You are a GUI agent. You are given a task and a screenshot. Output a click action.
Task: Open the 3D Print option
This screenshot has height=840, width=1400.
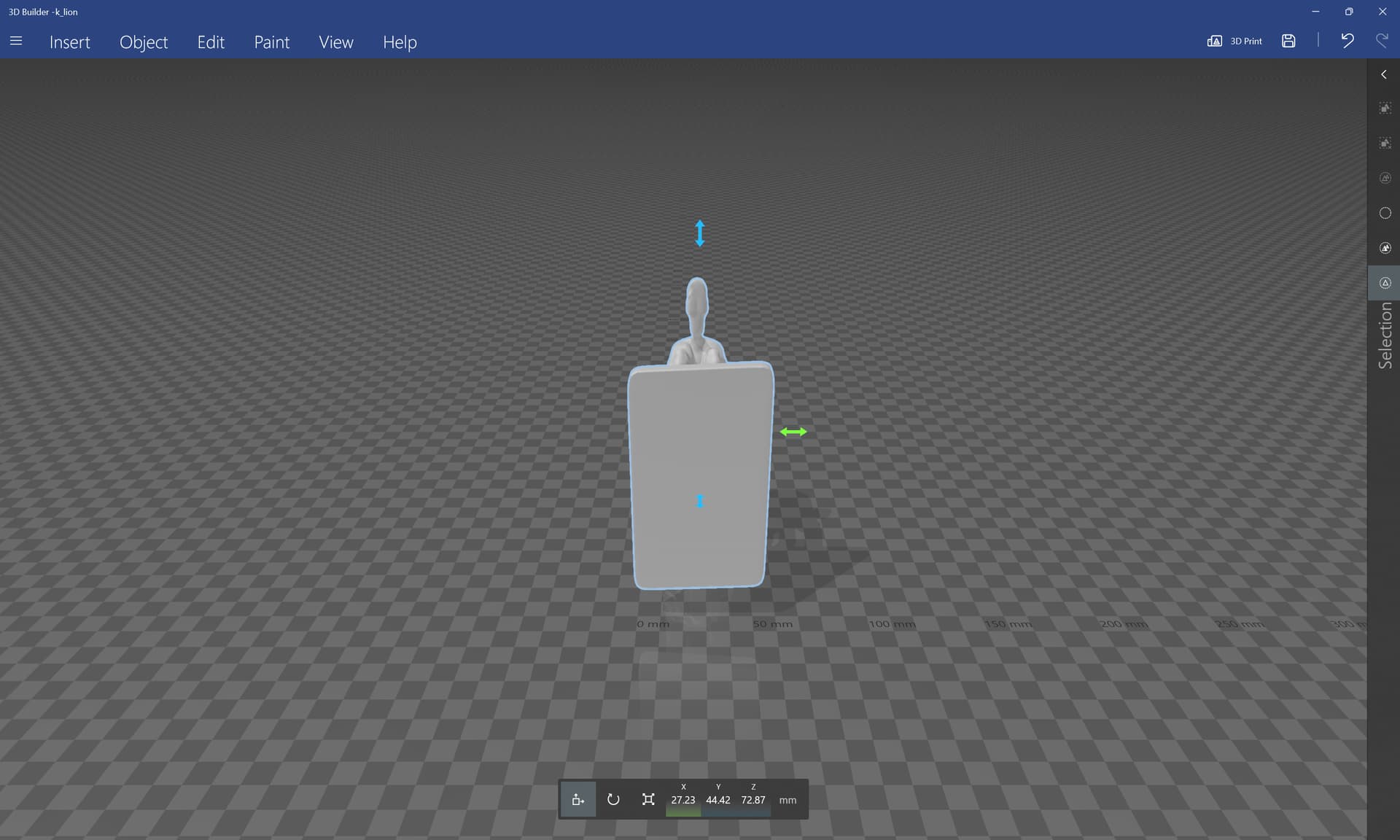pyautogui.click(x=1234, y=42)
